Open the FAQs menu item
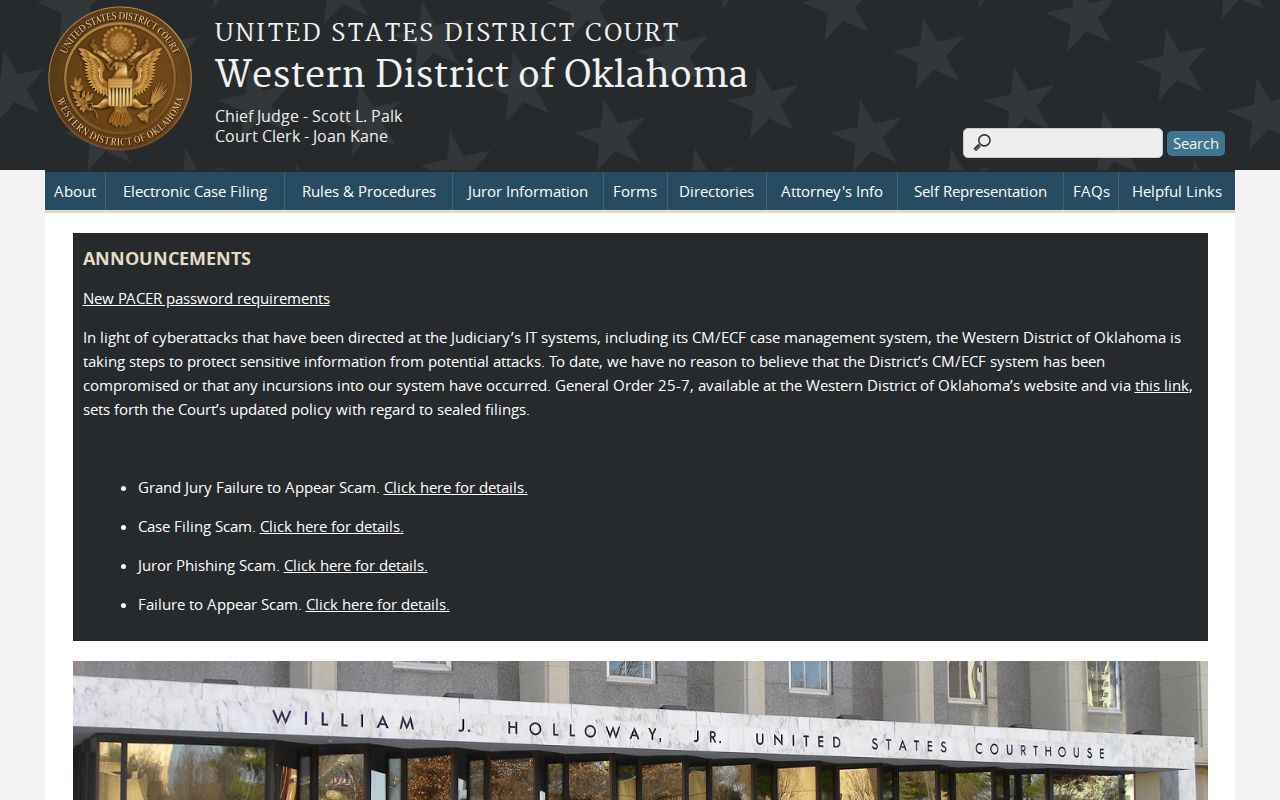 coord(1091,191)
